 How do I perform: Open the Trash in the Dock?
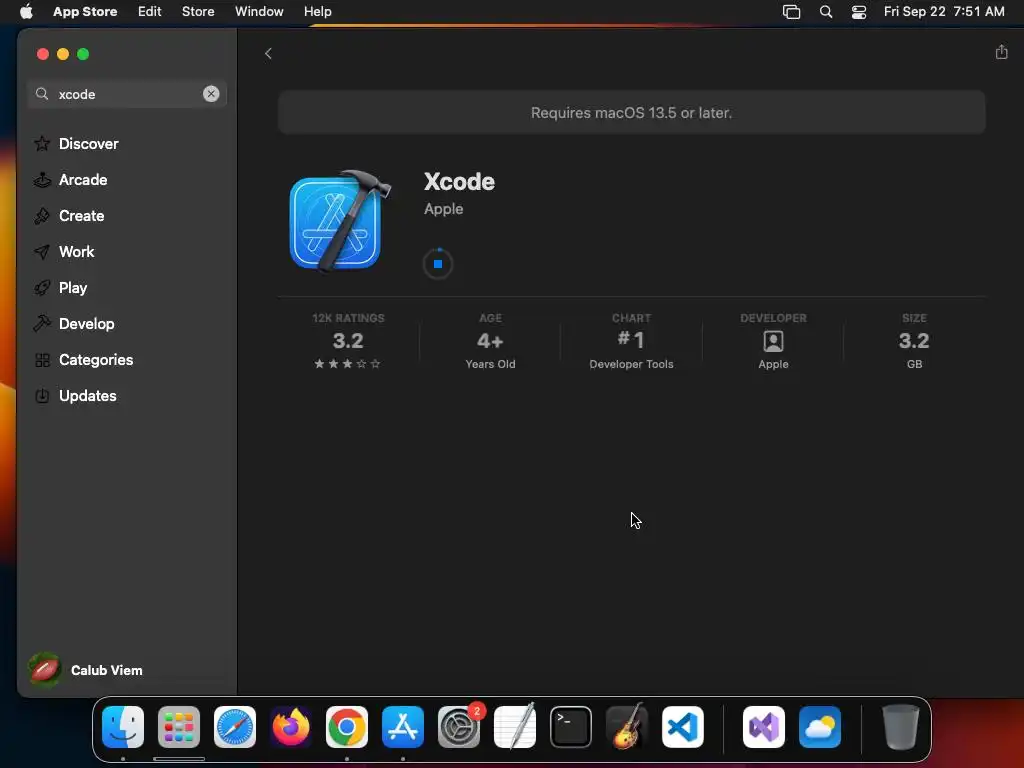point(901,727)
